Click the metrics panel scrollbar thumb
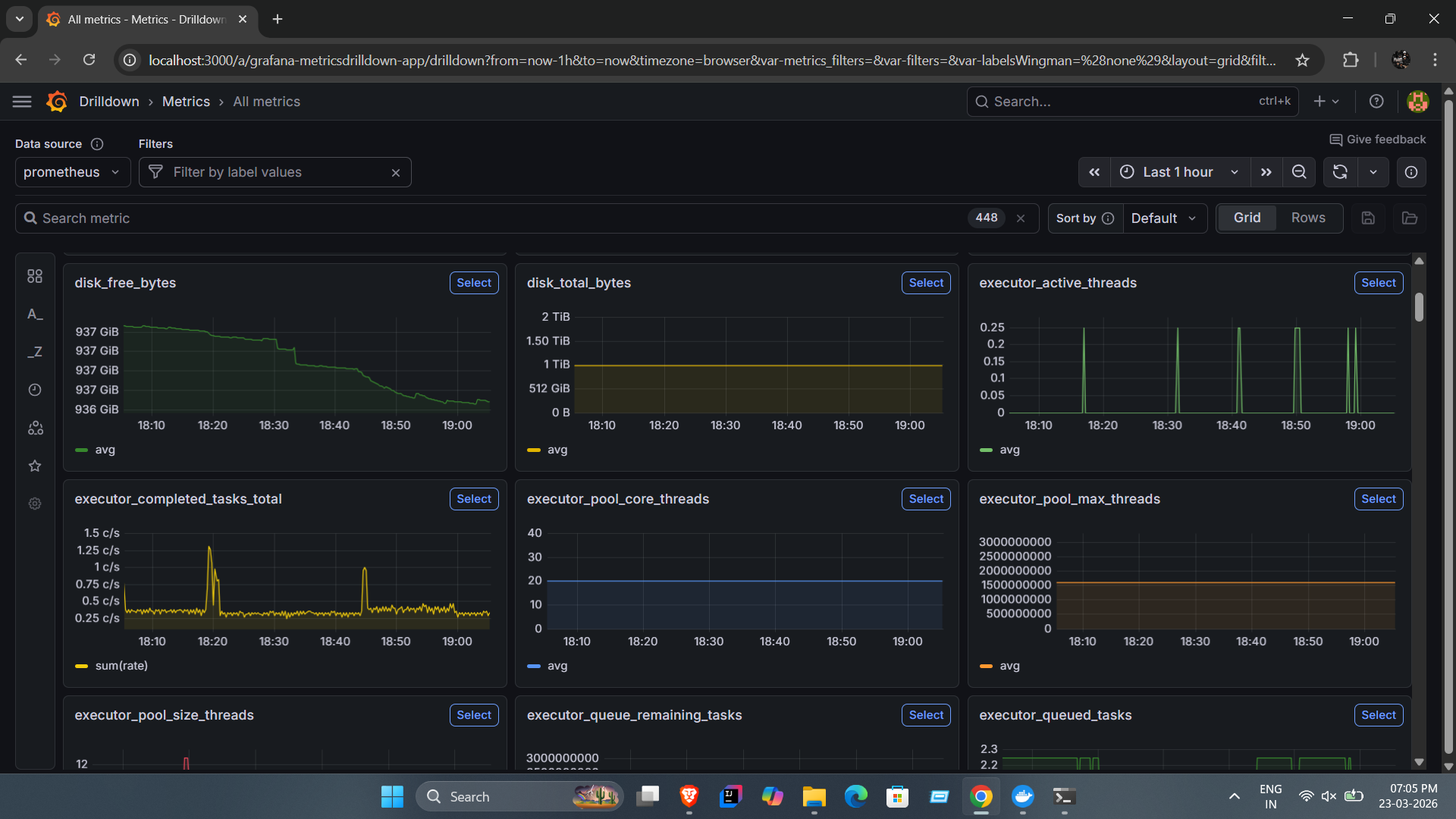 click(x=1419, y=307)
